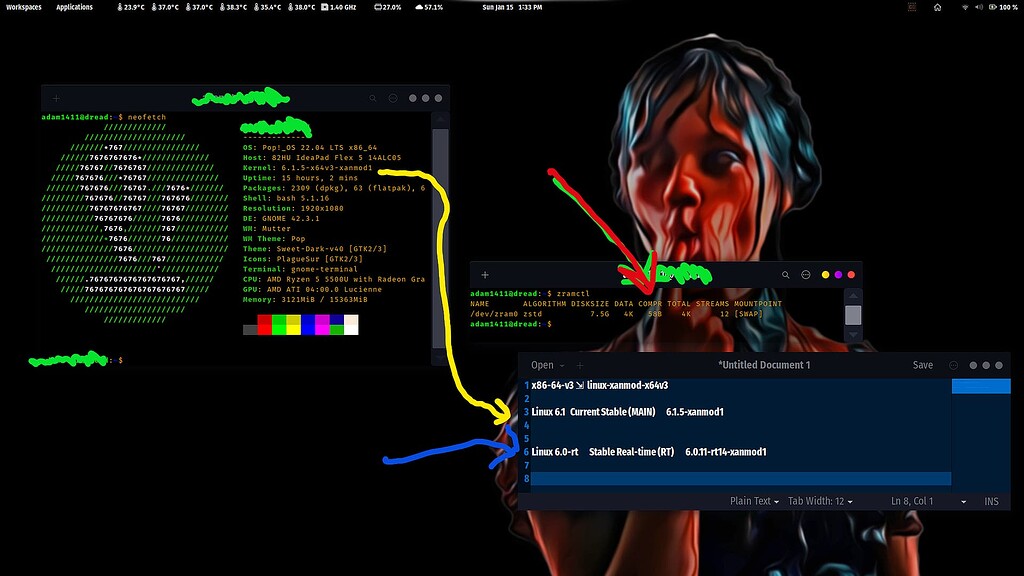
Task: Open gedit's hamburger menu
Action: click(953, 365)
